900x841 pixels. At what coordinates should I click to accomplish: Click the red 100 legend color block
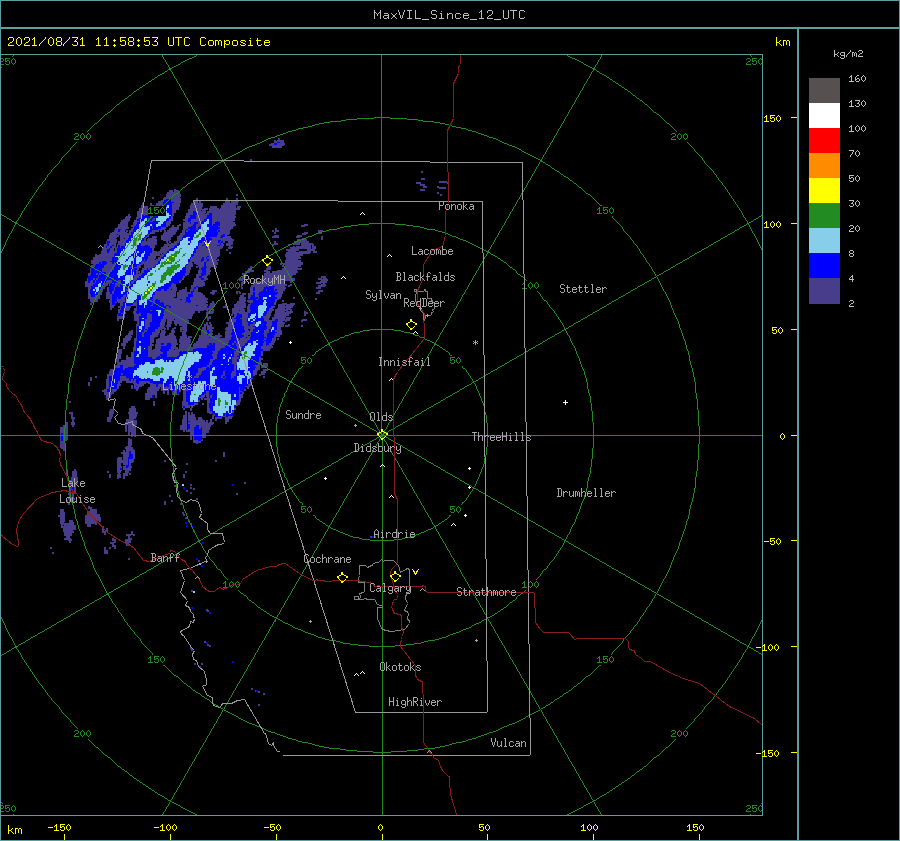(x=824, y=140)
